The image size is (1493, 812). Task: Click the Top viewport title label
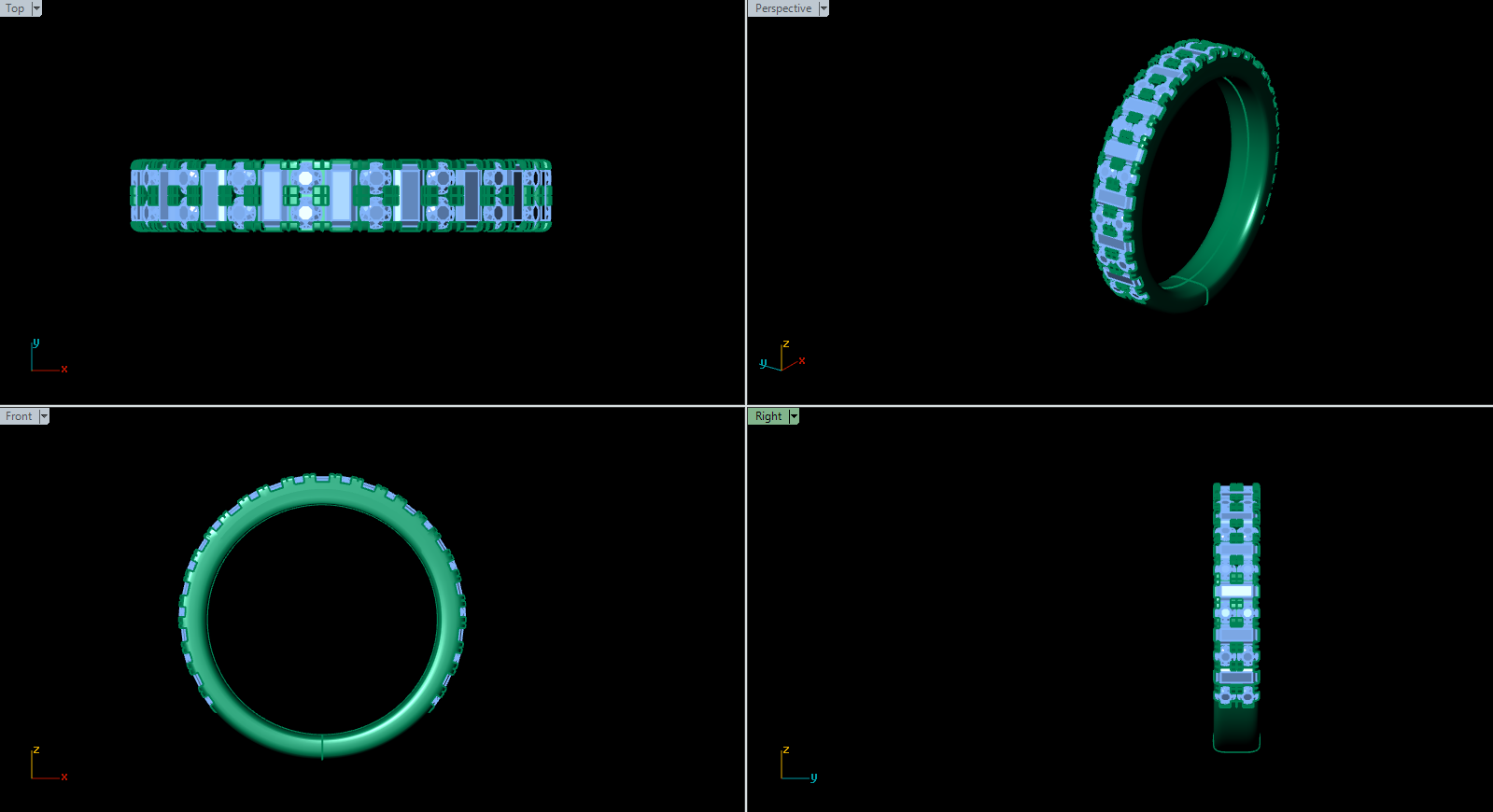pos(15,8)
